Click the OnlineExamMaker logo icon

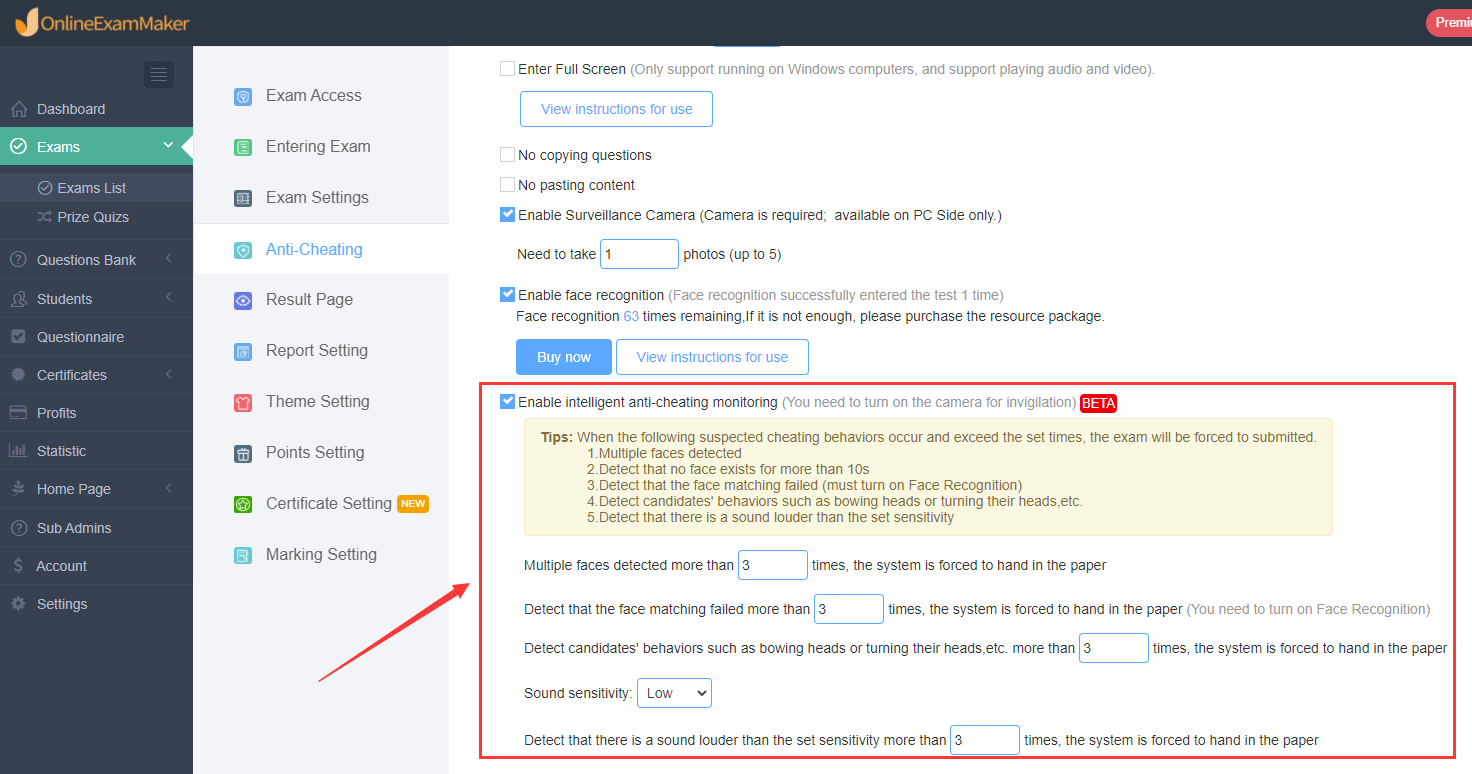click(x=26, y=22)
